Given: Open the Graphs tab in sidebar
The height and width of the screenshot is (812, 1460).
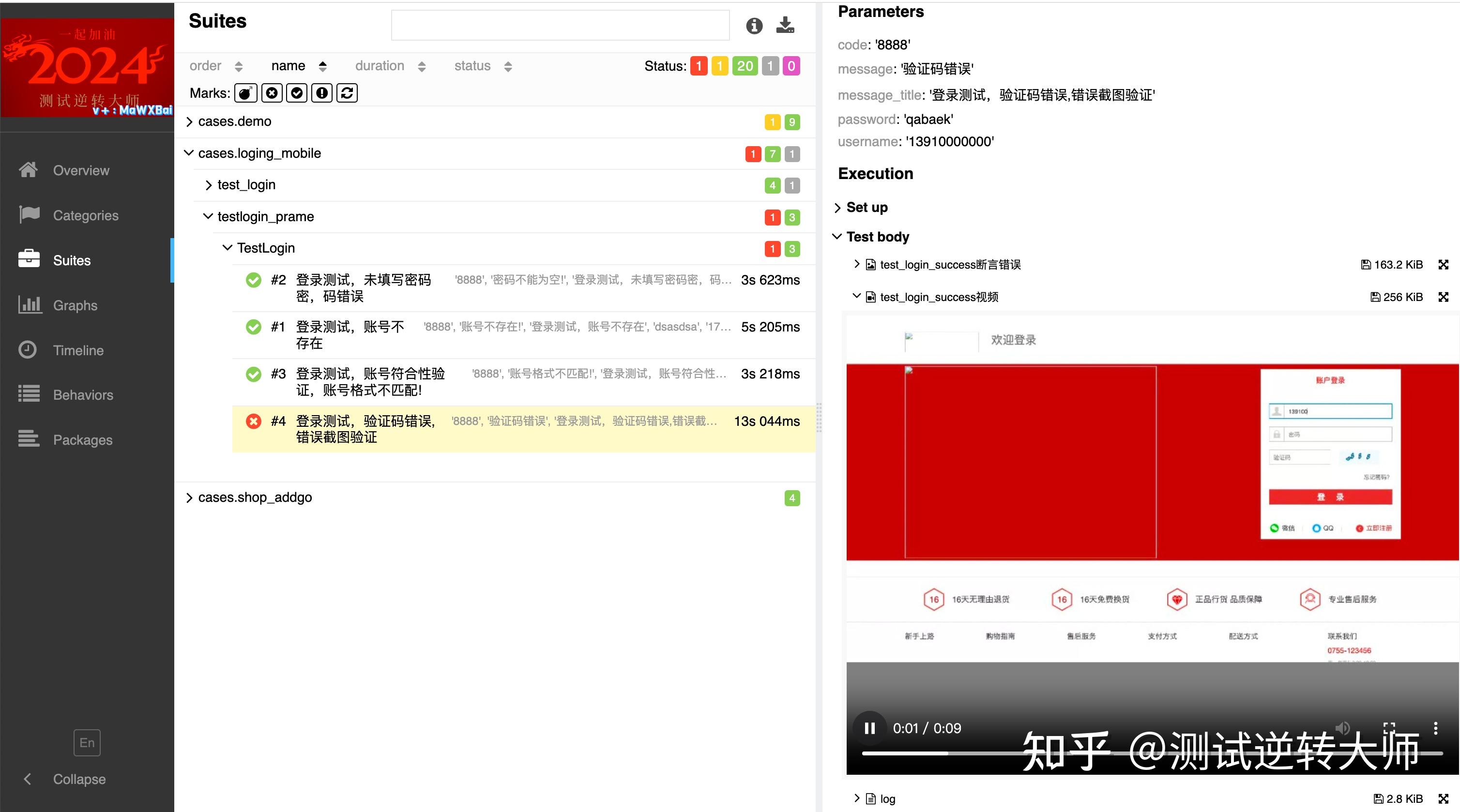Looking at the screenshot, I should 76,305.
